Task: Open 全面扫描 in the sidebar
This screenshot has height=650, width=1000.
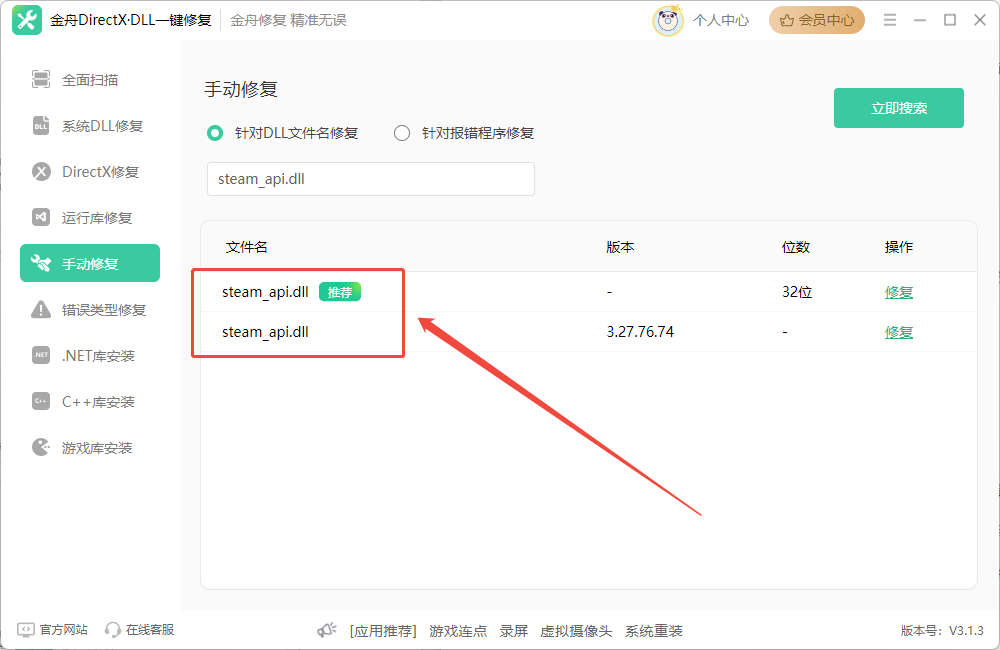Action: coord(90,80)
